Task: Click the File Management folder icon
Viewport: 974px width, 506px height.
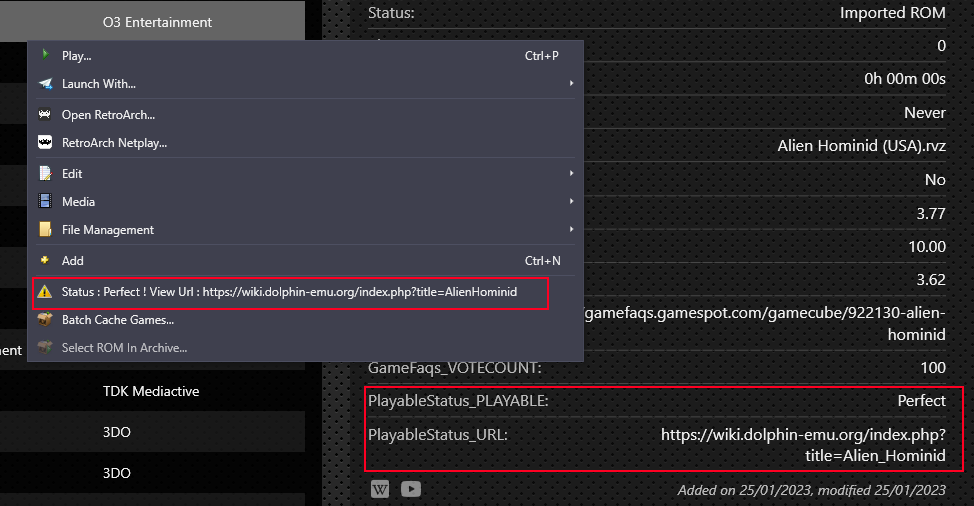Action: tap(45, 229)
